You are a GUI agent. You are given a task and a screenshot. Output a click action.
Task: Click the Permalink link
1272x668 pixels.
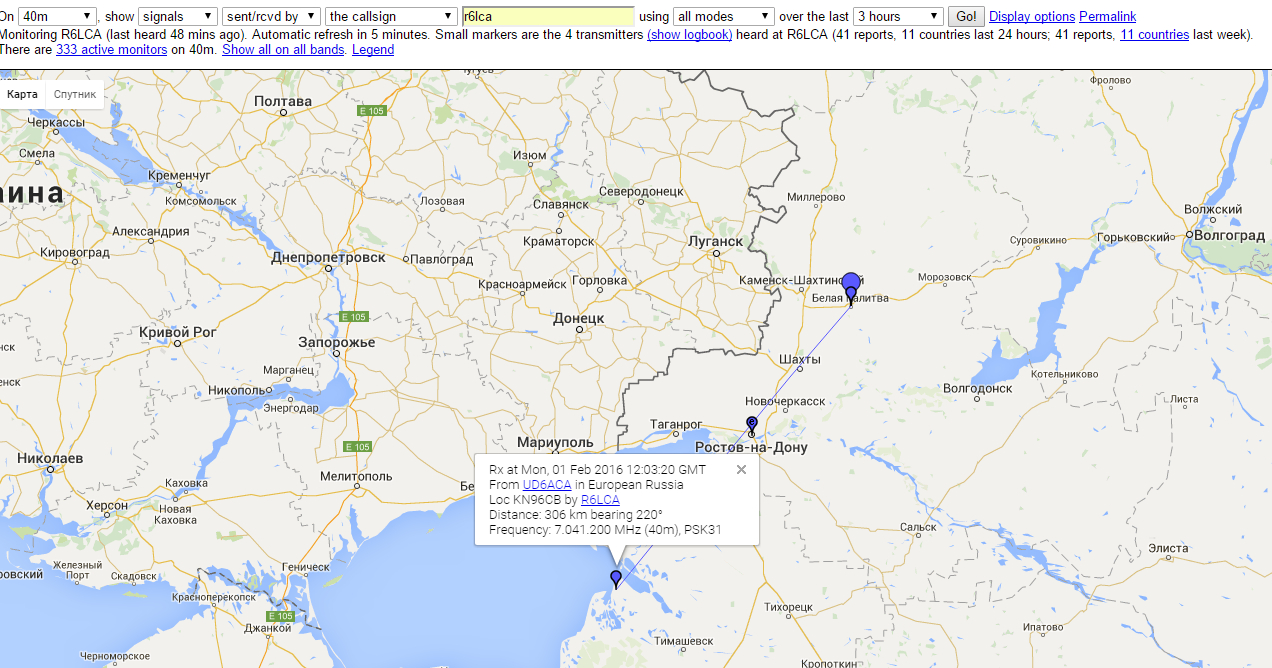coord(1107,17)
